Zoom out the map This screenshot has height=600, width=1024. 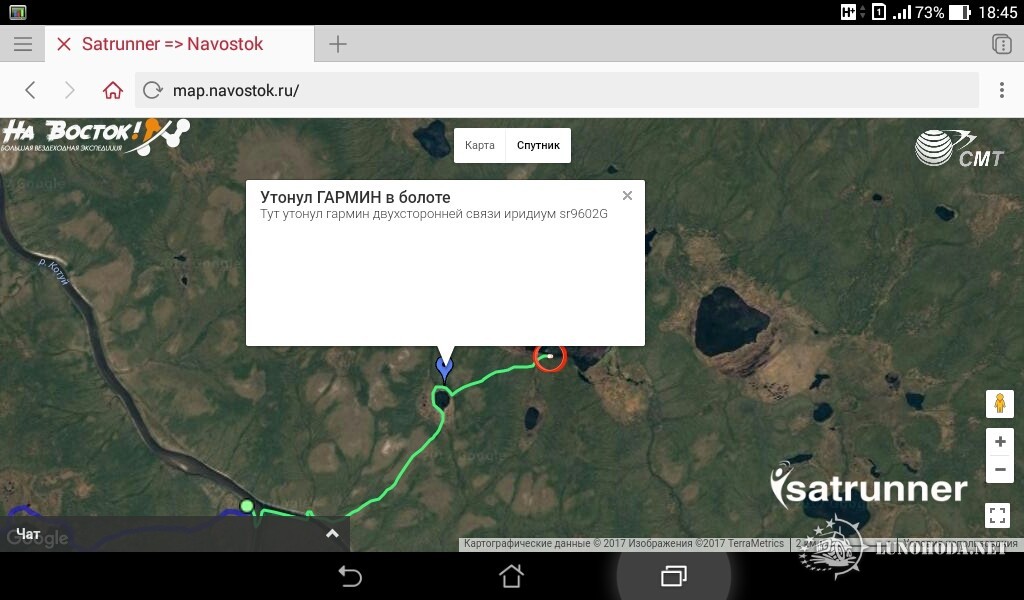tap(1000, 469)
